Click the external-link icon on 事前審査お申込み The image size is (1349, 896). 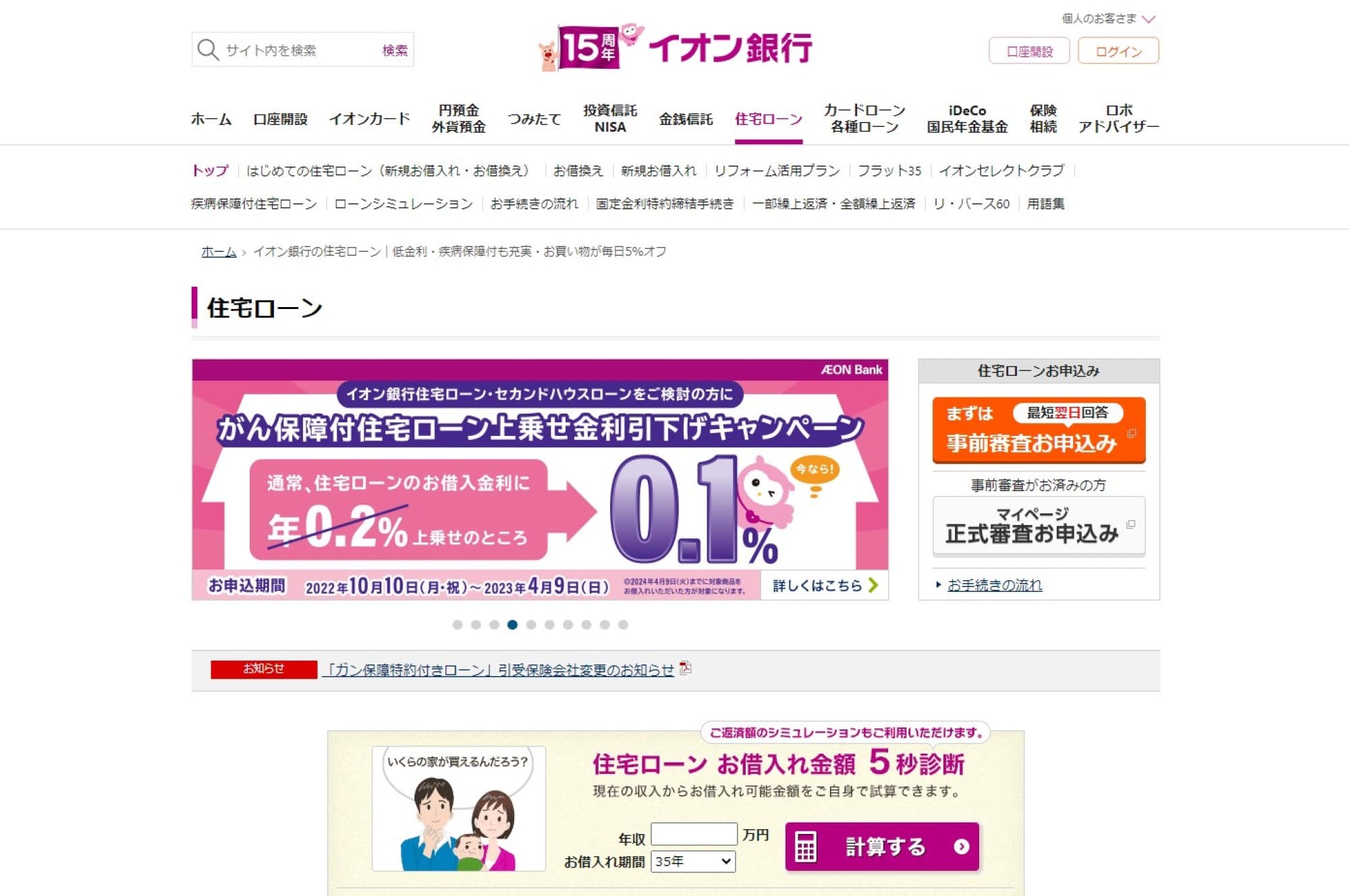(1132, 433)
